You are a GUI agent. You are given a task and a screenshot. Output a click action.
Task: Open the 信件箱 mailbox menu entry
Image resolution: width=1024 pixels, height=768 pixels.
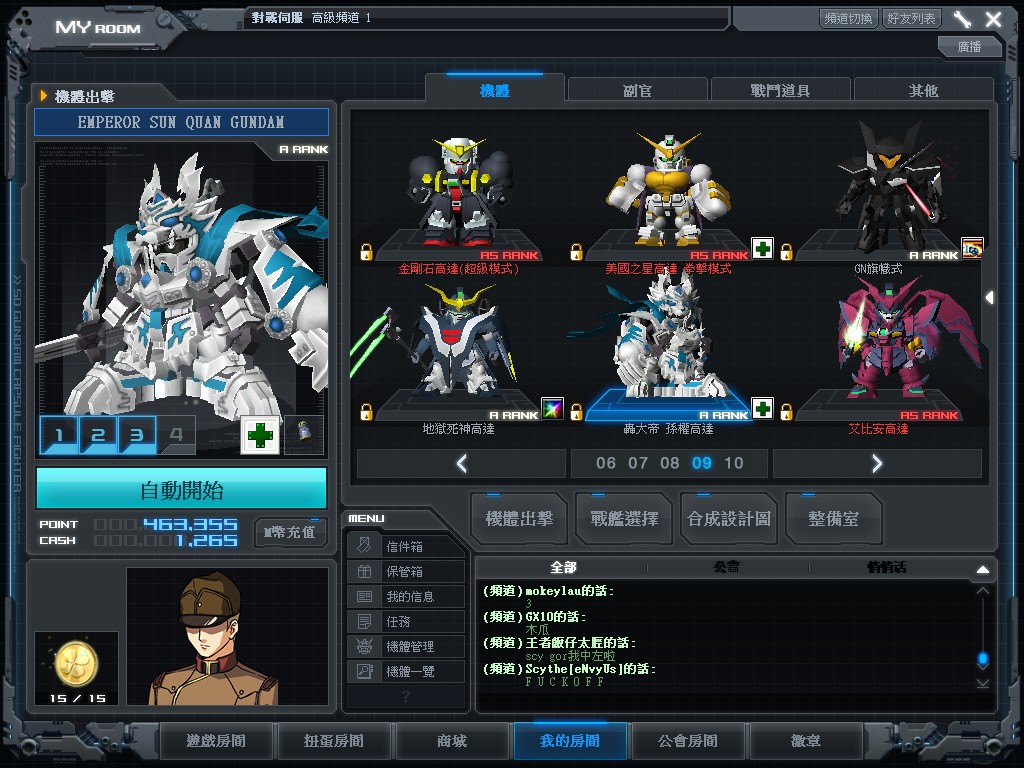(405, 547)
